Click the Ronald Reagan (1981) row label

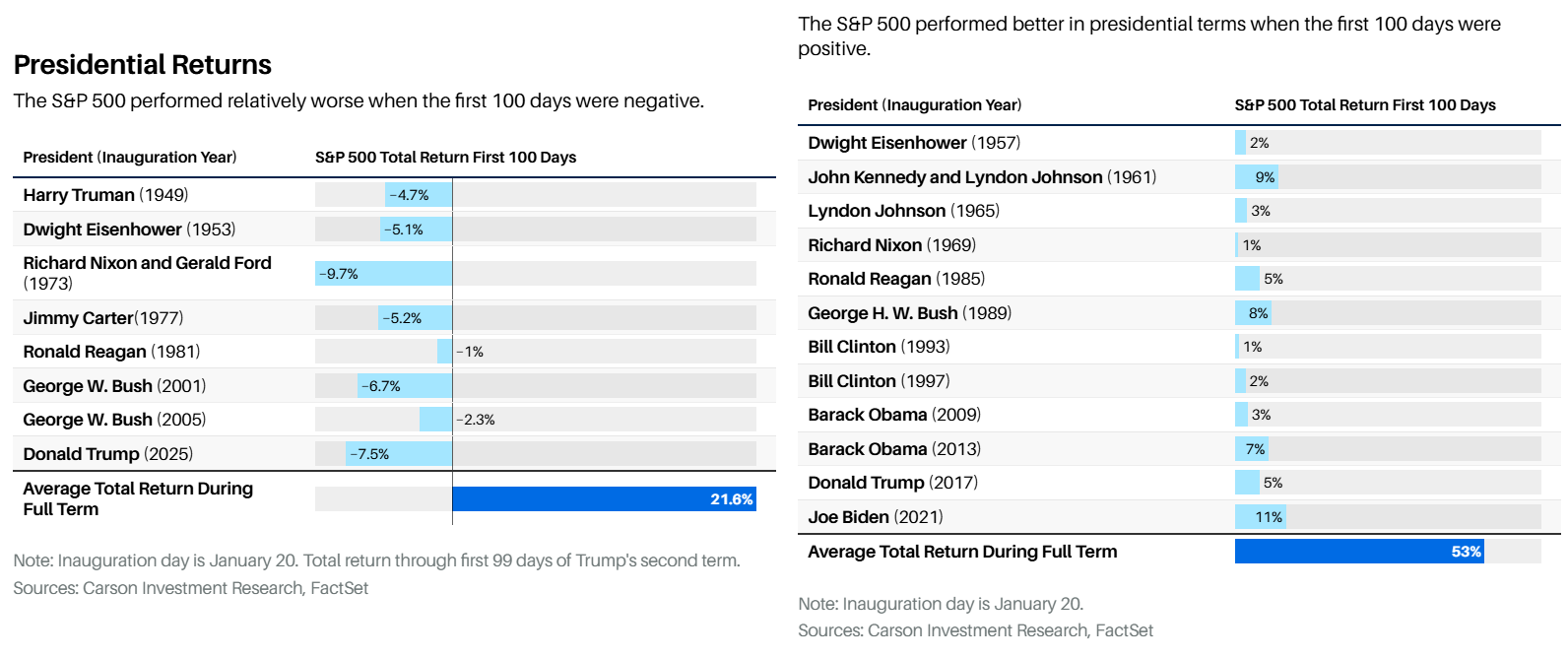pos(111,352)
